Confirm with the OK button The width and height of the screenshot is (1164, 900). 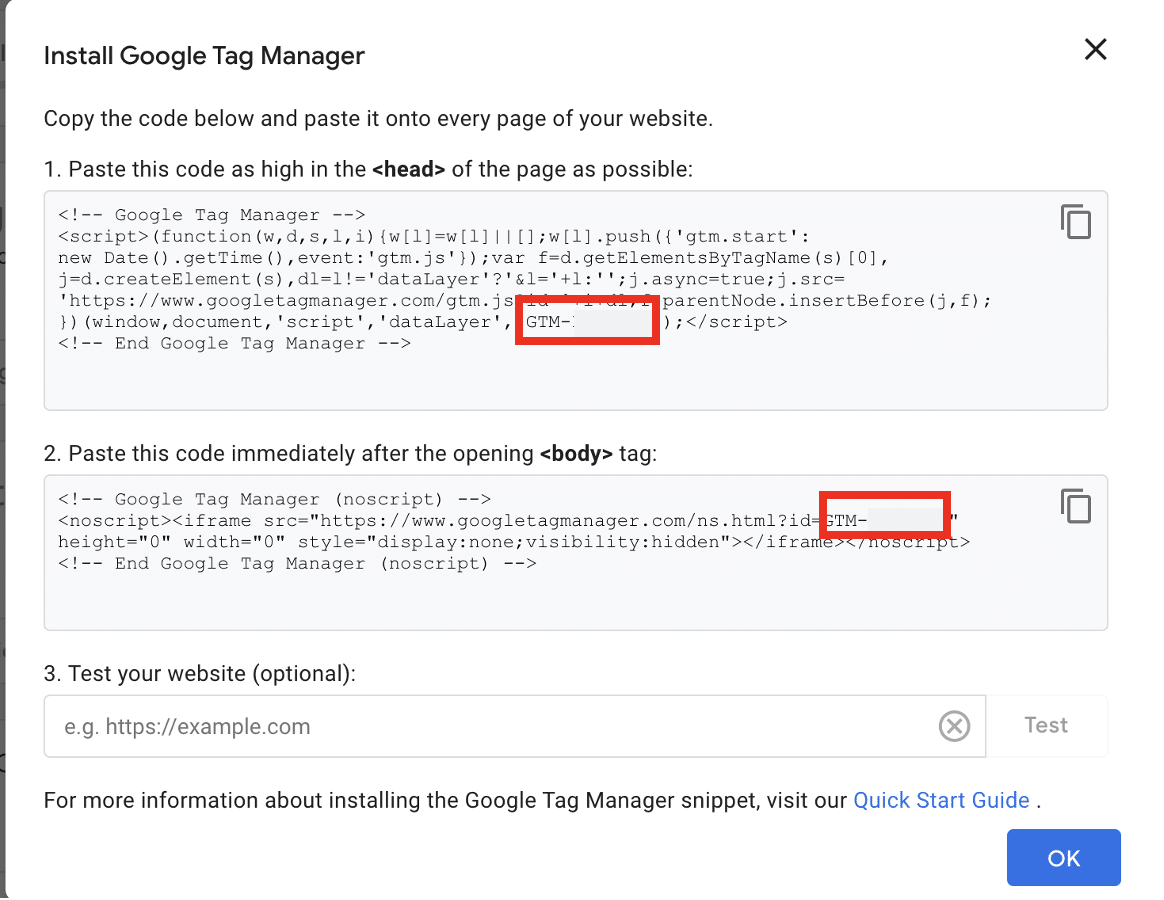click(1063, 858)
